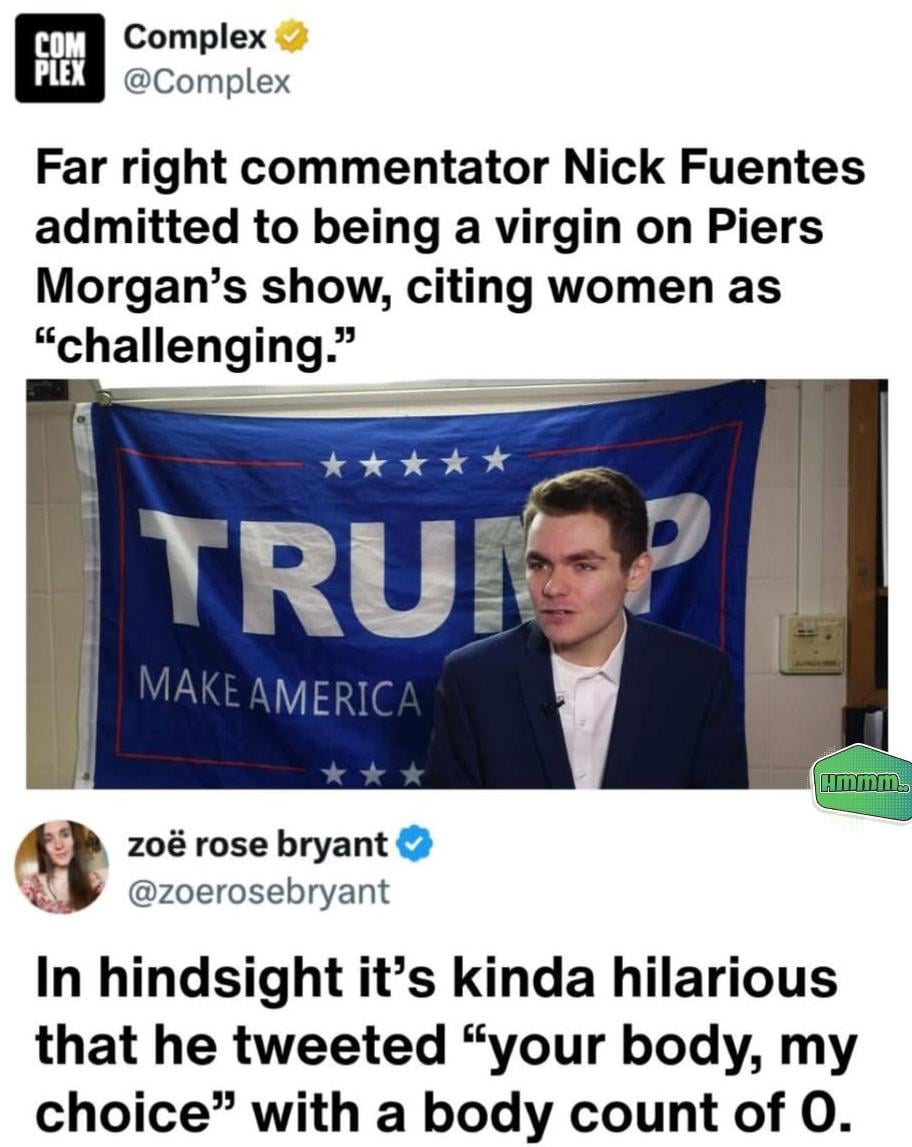Open zoë rose bryant's avatar photo
Viewport: 912px width, 1147px height.
coord(61,867)
